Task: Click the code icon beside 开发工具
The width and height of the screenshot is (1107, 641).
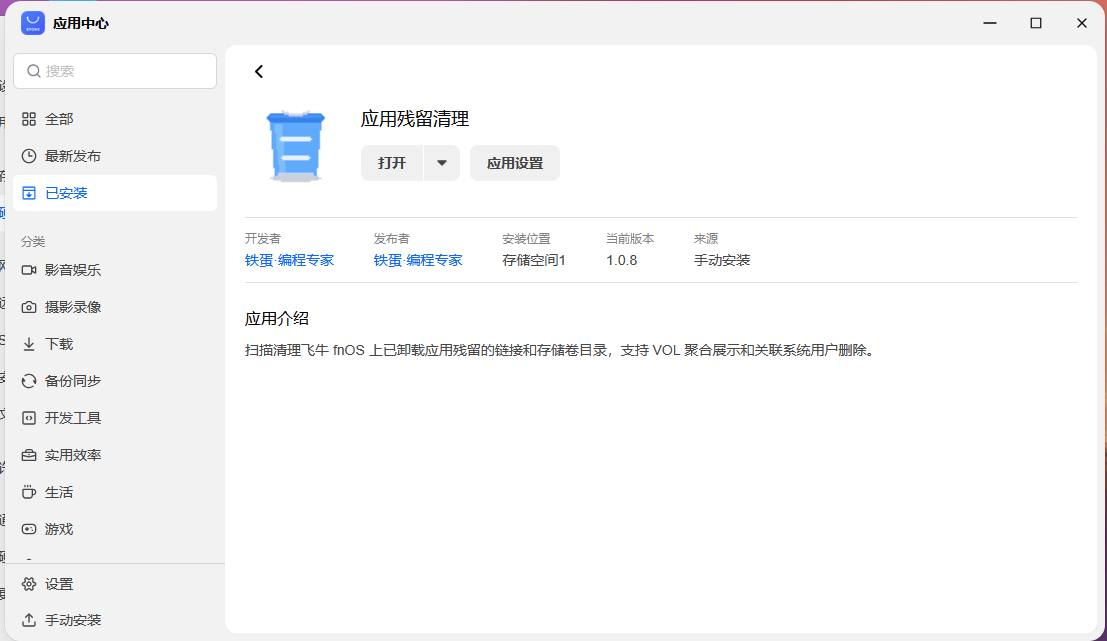Action: [29, 418]
